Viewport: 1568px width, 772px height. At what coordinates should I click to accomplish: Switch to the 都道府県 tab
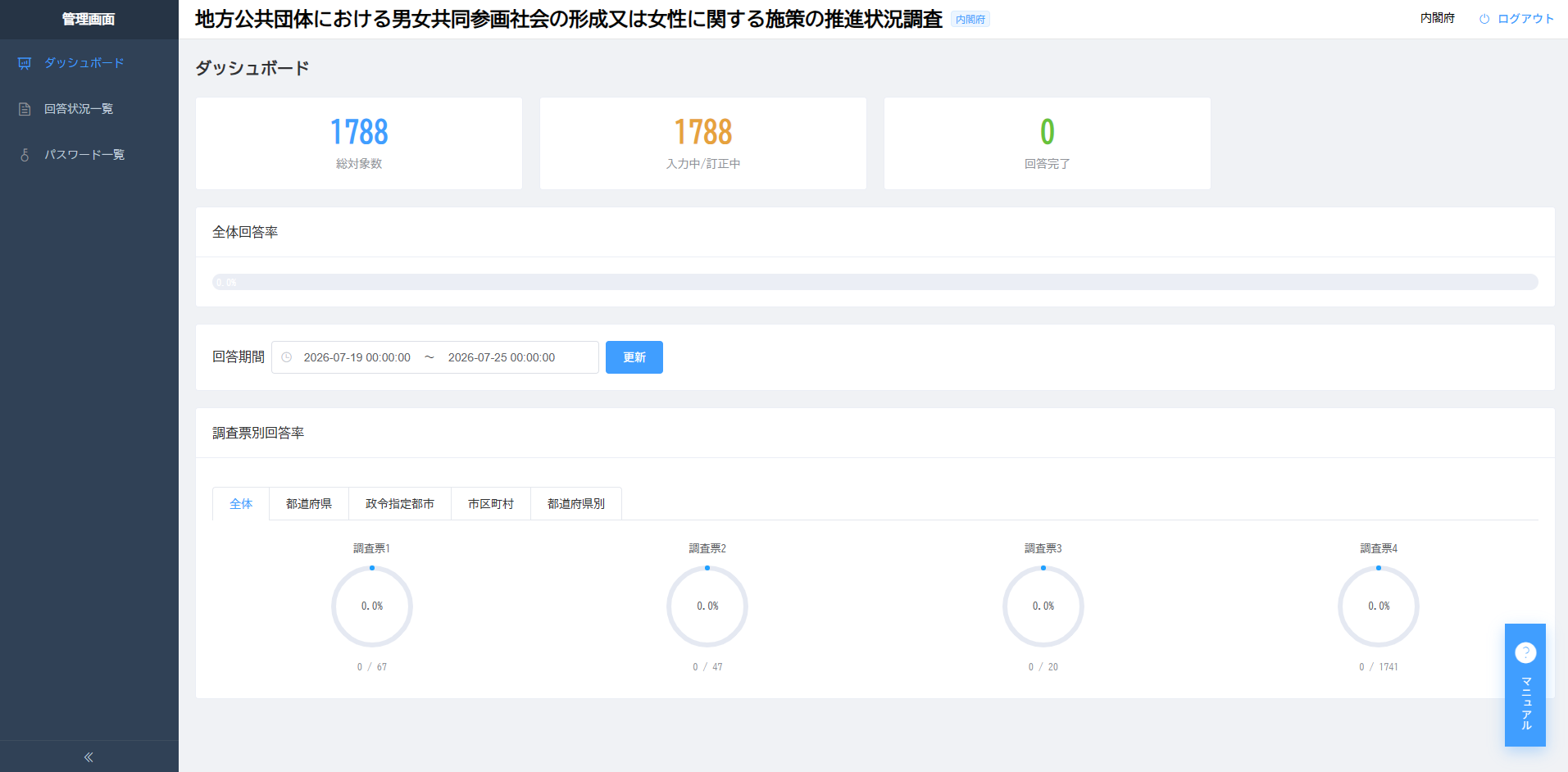point(309,504)
